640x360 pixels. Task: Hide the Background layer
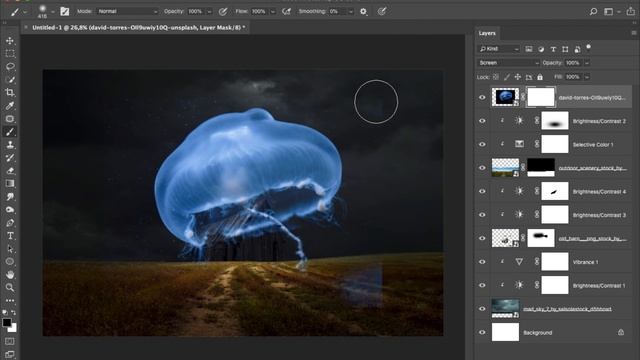(482, 332)
